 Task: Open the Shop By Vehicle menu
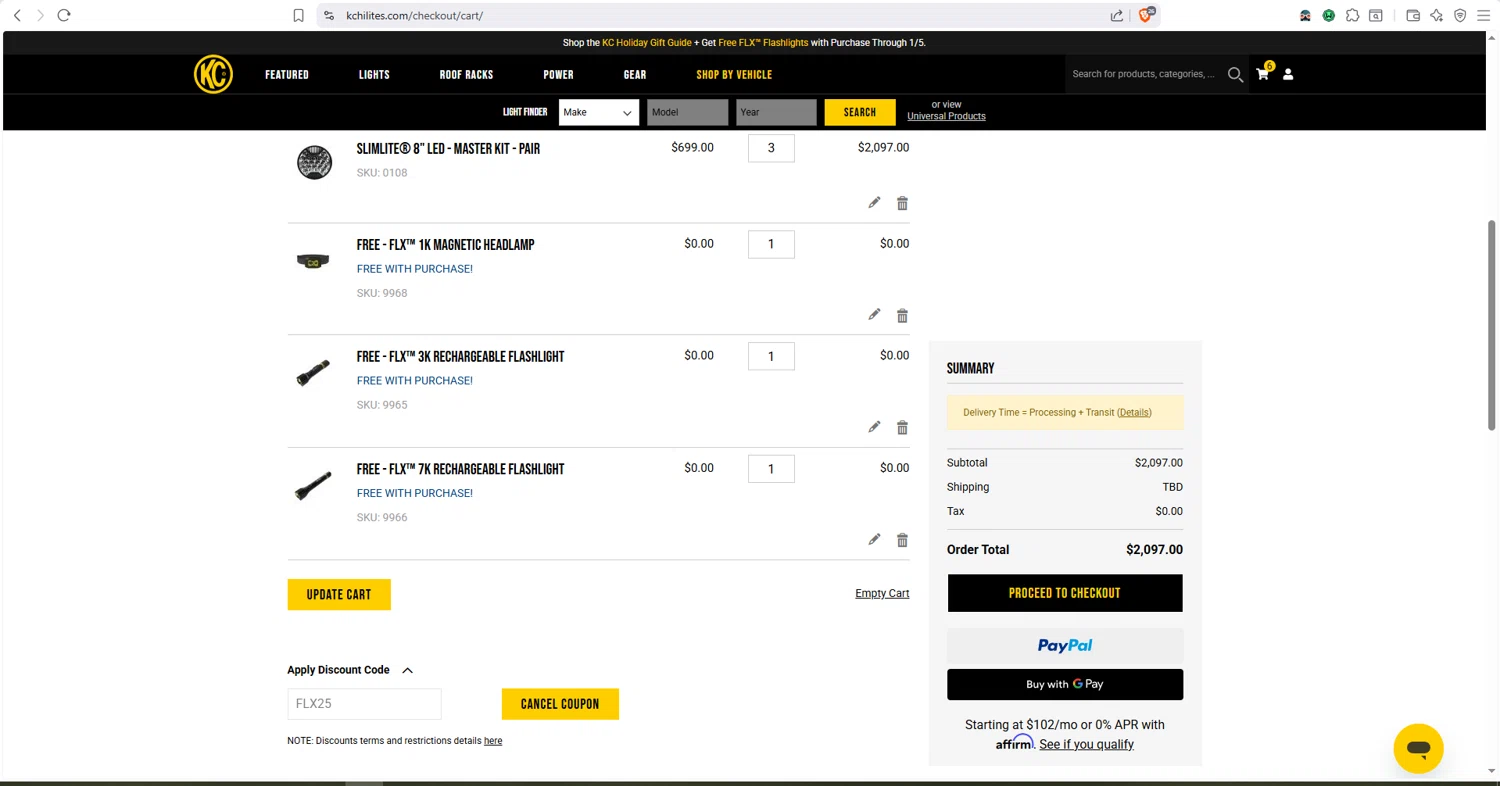pyautogui.click(x=734, y=75)
